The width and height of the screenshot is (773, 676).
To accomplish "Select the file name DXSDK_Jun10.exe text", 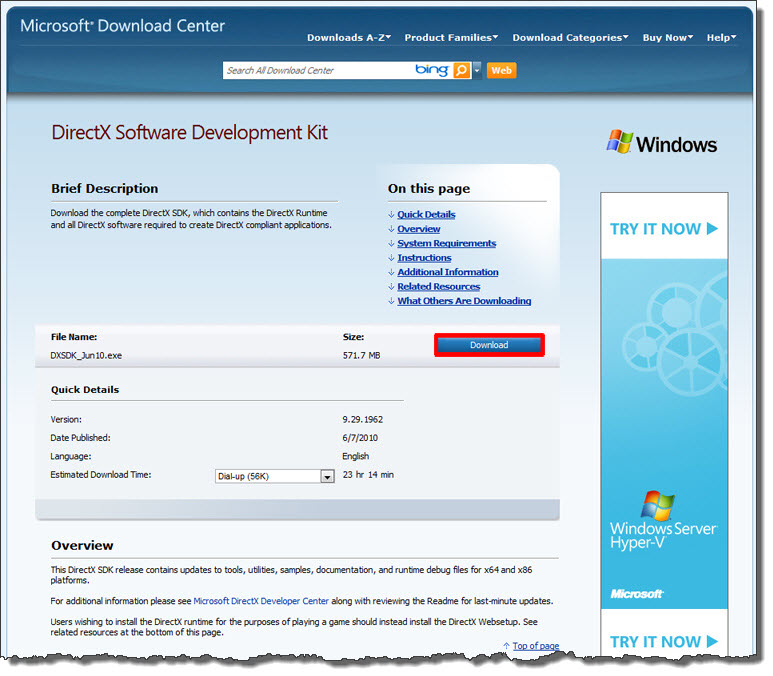I will tap(86, 356).
